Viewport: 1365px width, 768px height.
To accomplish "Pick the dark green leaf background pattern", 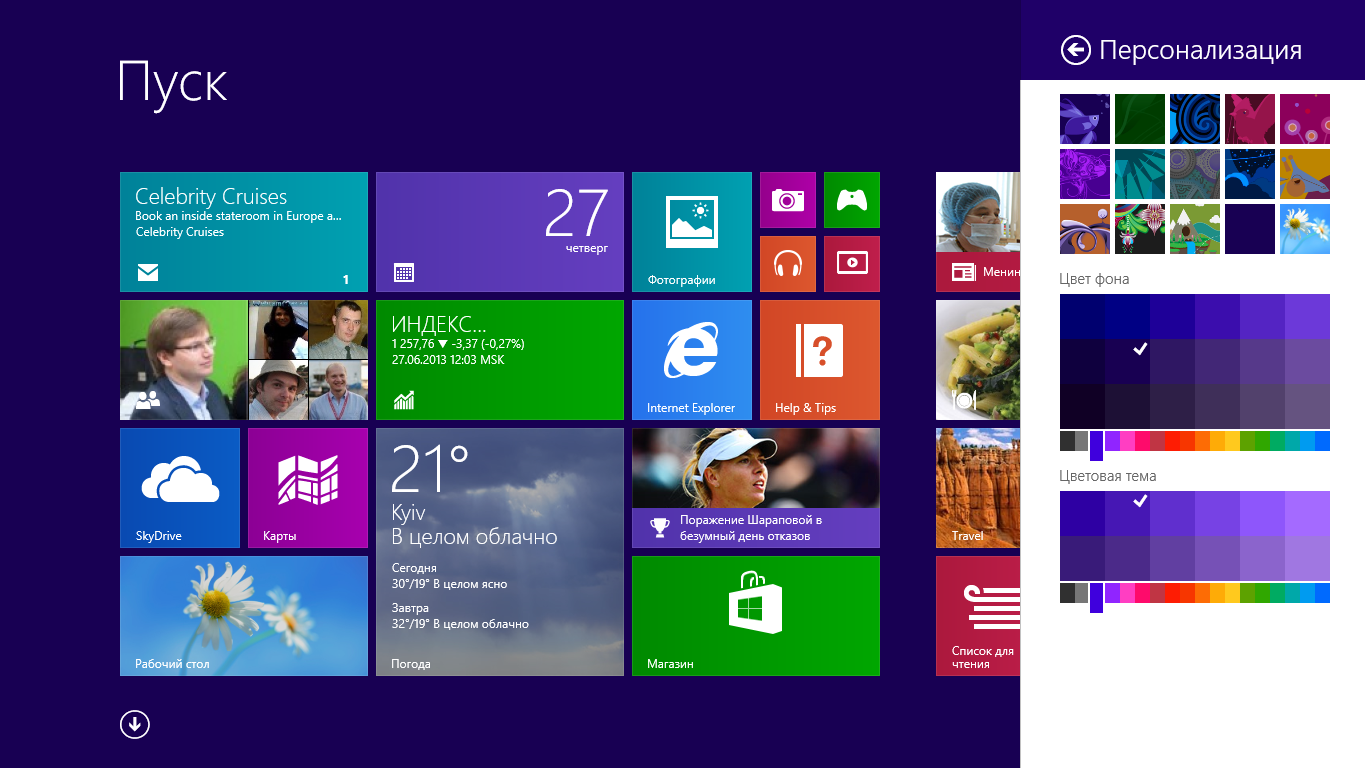I will coord(1140,119).
